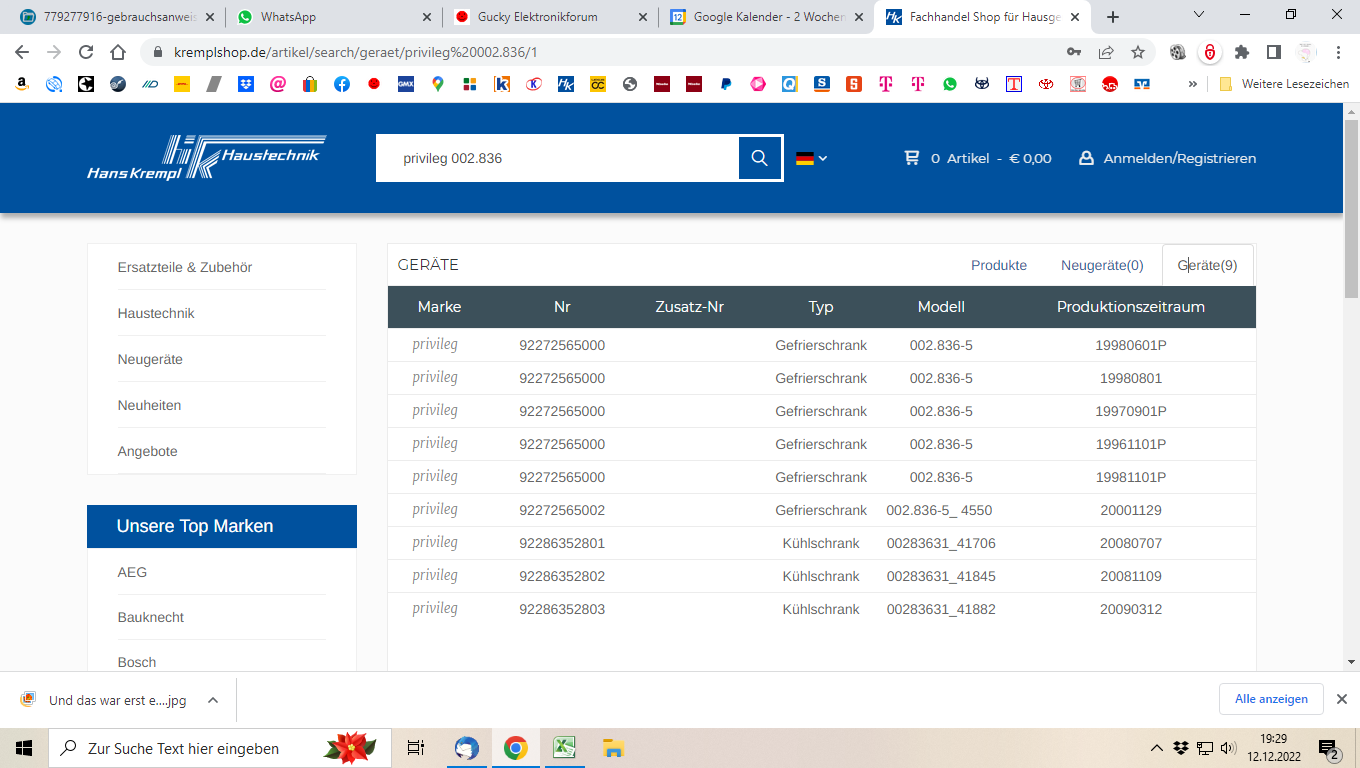The image size is (1360, 768).
Task: Open the Dropbox bookmark icon
Action: (x=246, y=85)
